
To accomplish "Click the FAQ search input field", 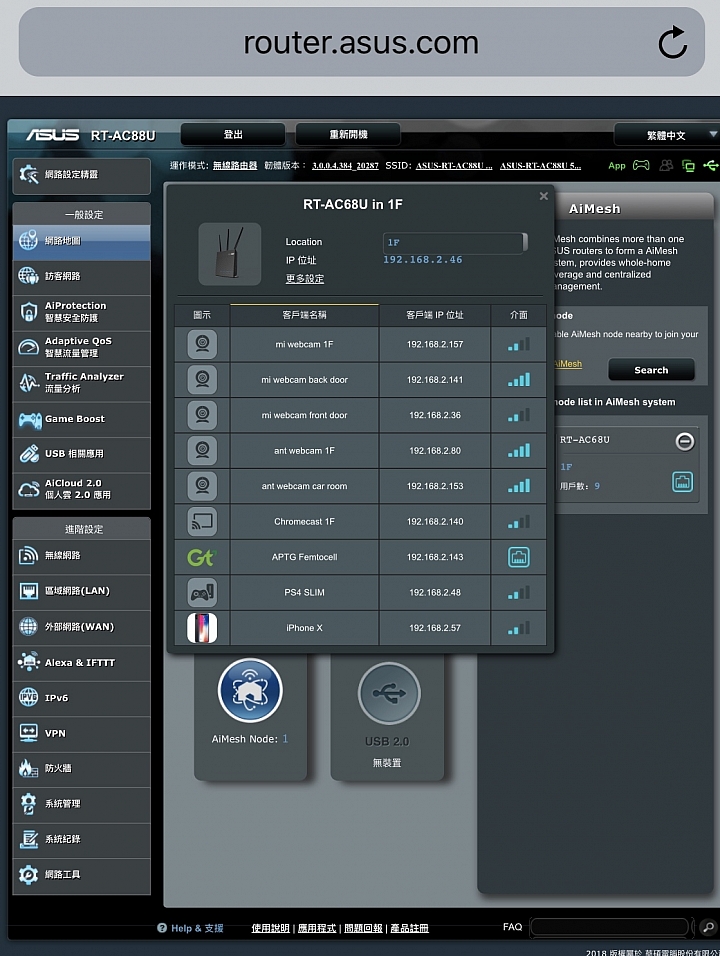I will [x=610, y=927].
